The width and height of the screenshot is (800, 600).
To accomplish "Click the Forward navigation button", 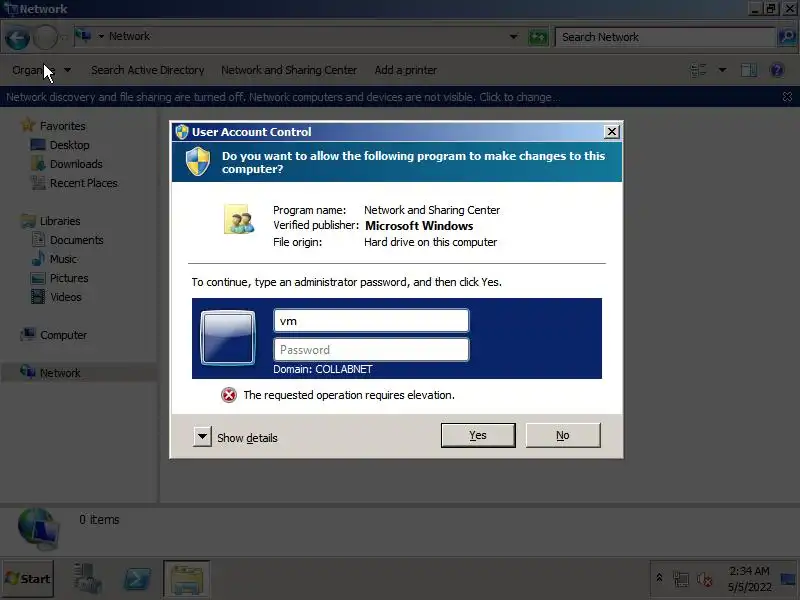I will point(45,37).
